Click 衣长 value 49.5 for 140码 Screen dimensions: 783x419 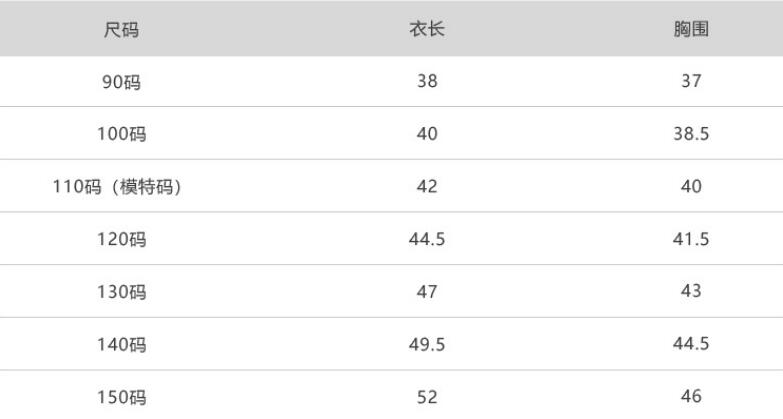tap(427, 345)
